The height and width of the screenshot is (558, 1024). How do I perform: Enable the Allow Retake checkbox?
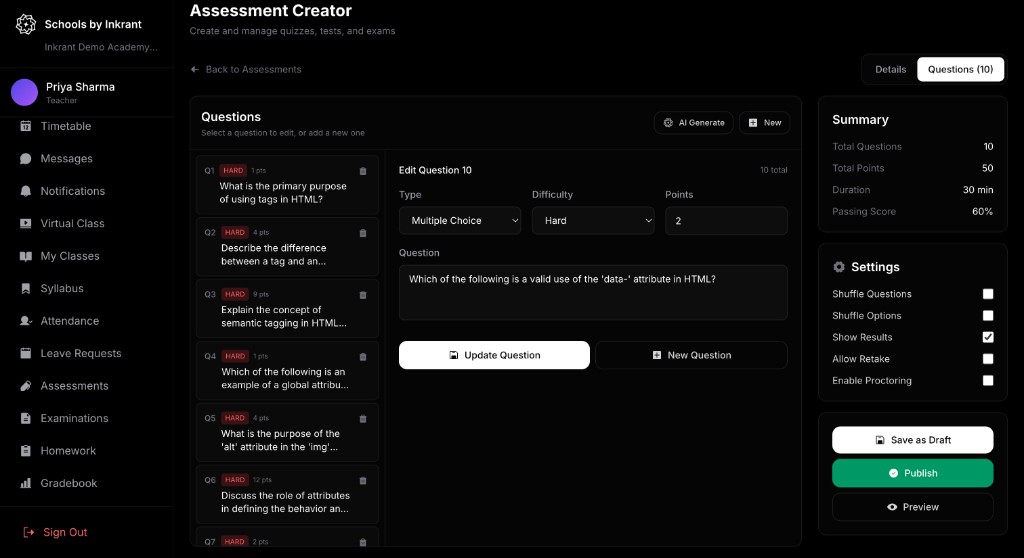pyautogui.click(x=987, y=359)
